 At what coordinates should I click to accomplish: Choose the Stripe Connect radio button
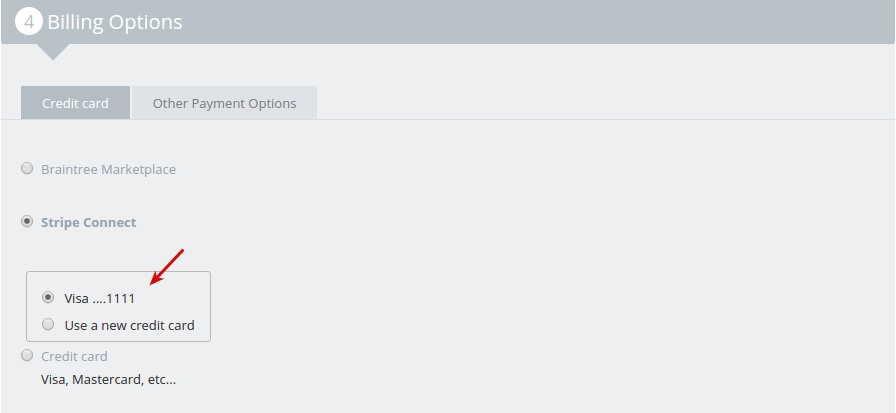[27, 222]
